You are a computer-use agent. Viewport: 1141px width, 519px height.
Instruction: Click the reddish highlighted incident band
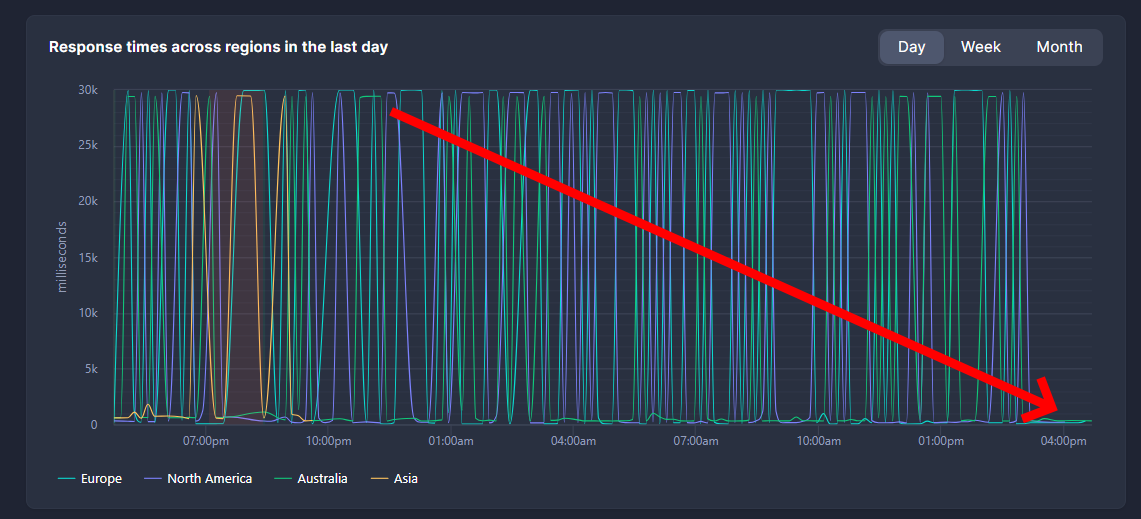(237, 256)
